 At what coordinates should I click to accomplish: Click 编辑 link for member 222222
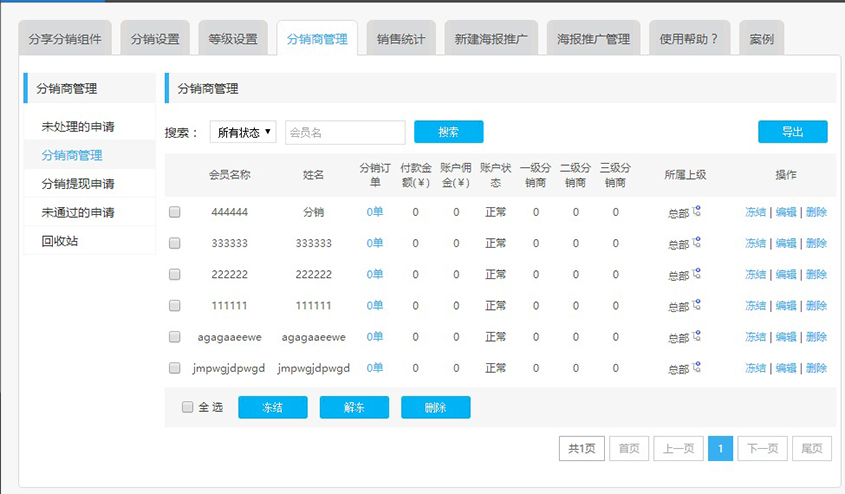coord(786,274)
